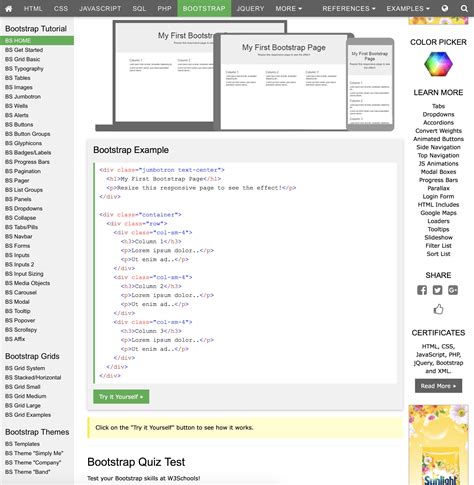This screenshot has height=485, width=474.
Task: Open Accordions link under Learn More
Action: 438,123
